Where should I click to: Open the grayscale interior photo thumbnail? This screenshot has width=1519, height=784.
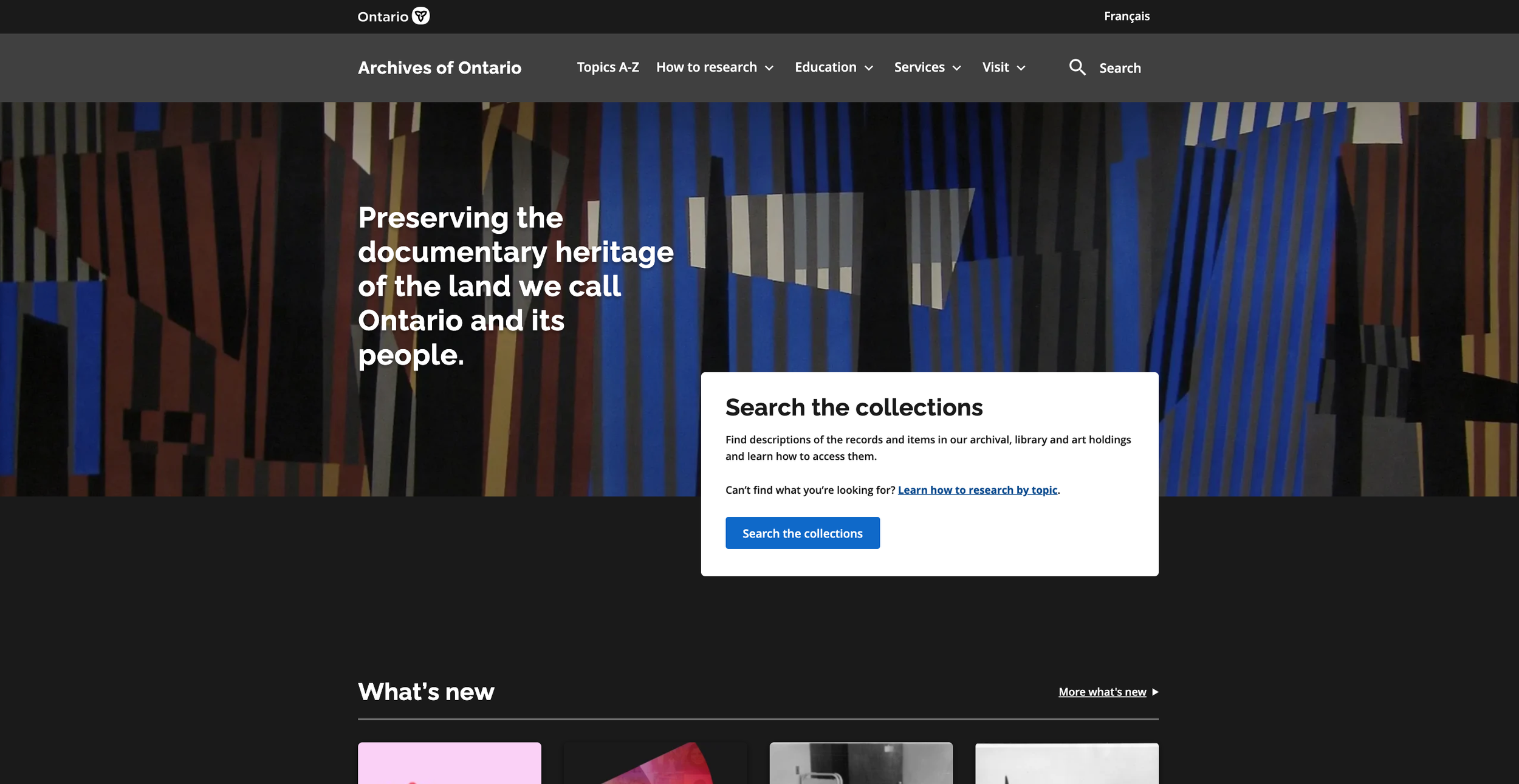pos(861,763)
